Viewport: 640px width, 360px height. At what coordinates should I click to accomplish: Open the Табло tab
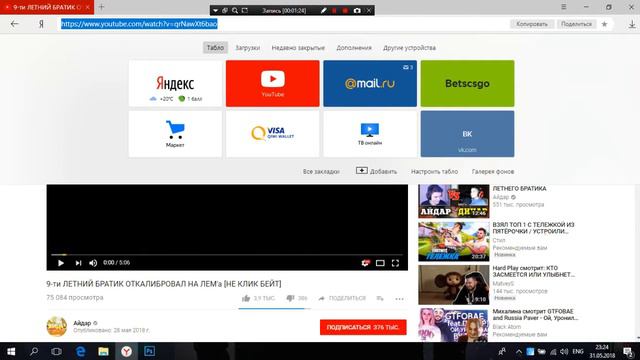pos(215,48)
